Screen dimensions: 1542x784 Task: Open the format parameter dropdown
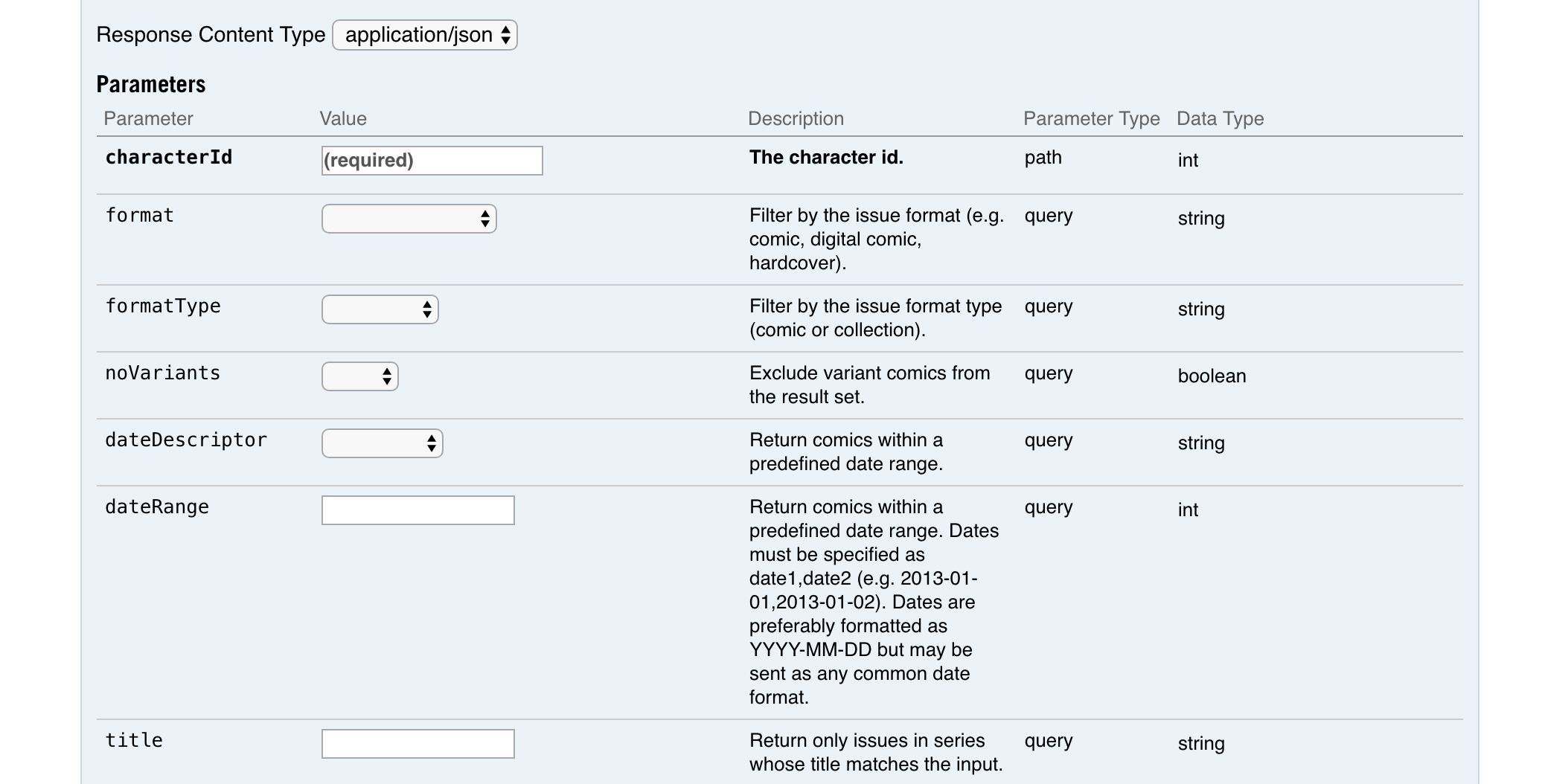click(409, 219)
